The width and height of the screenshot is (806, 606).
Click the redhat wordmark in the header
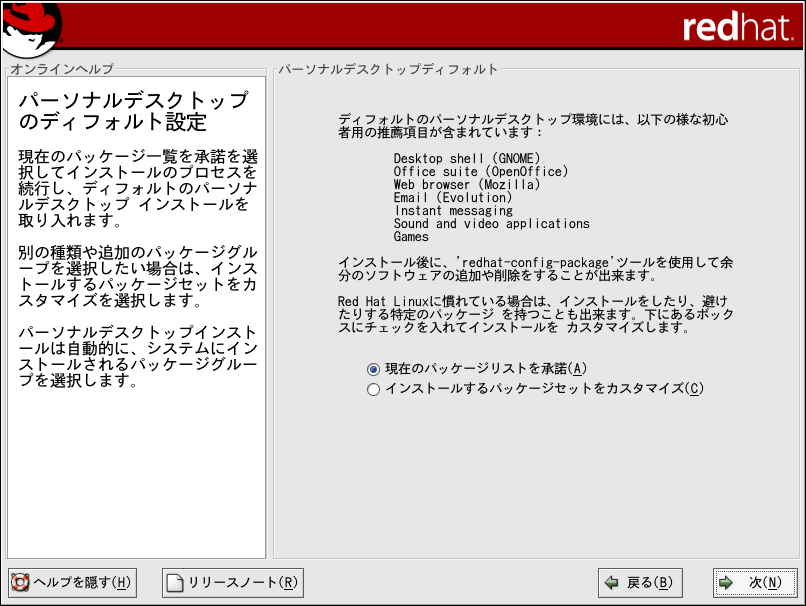(x=735, y=28)
